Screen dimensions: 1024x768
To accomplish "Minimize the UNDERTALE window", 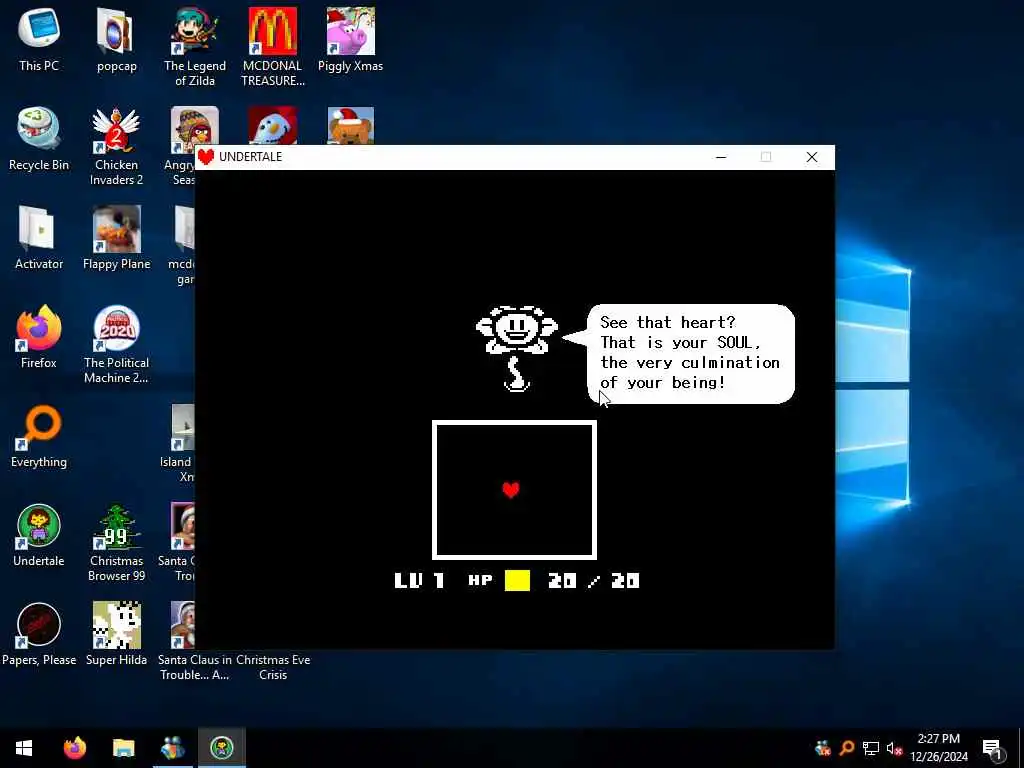I will [x=721, y=157].
